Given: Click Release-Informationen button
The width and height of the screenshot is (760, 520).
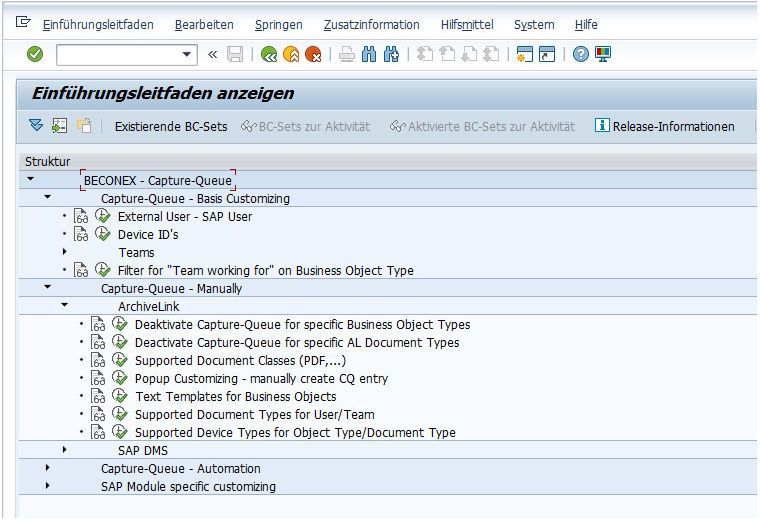Looking at the screenshot, I should (x=665, y=126).
